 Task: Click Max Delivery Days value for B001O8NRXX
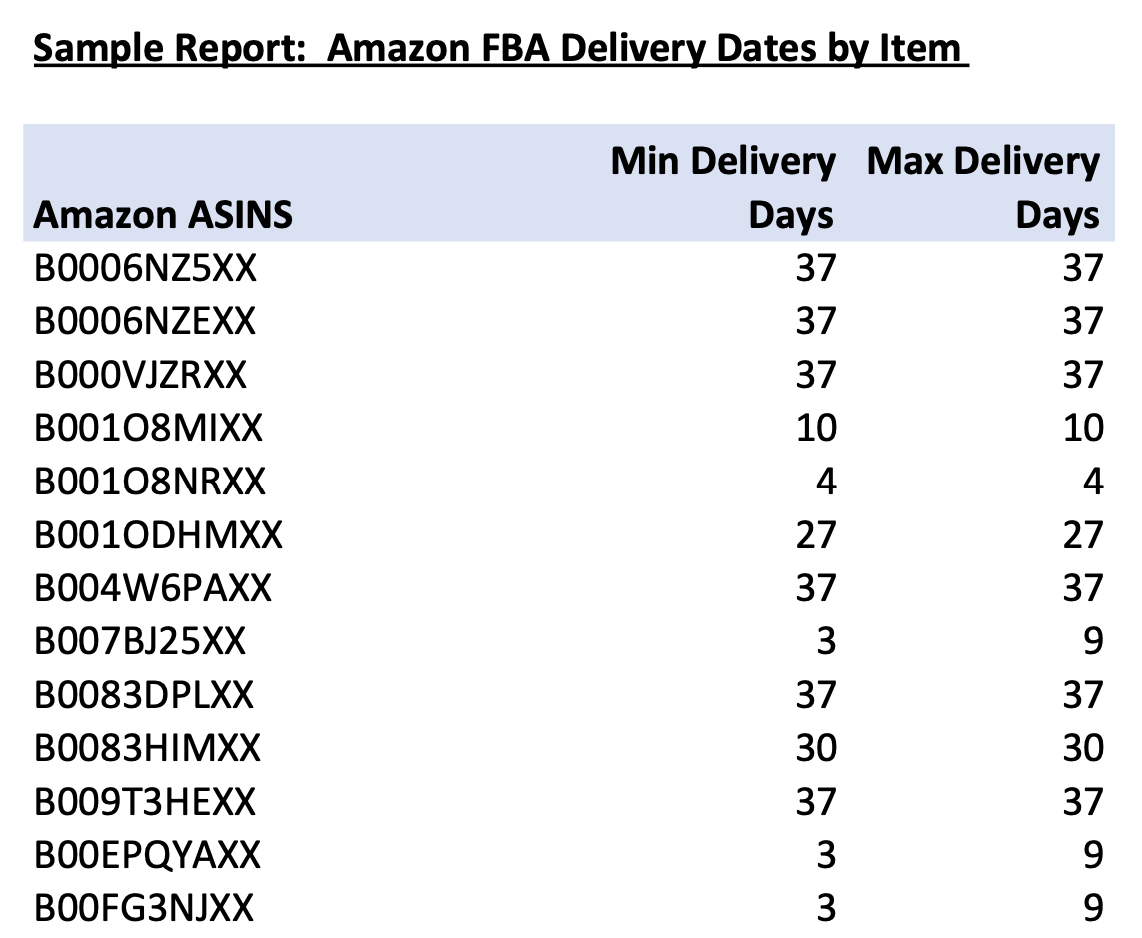point(1092,482)
